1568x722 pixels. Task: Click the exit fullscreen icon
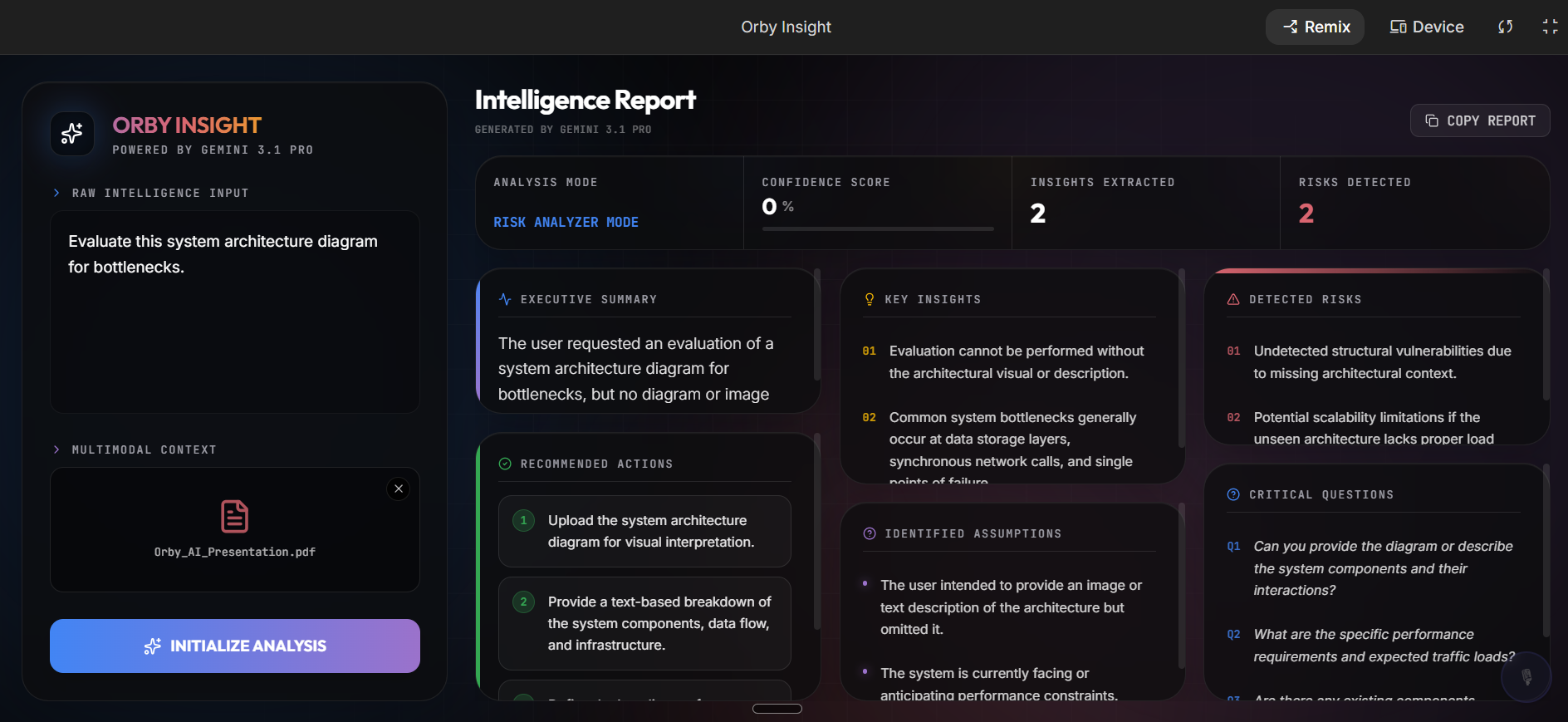[x=1550, y=27]
